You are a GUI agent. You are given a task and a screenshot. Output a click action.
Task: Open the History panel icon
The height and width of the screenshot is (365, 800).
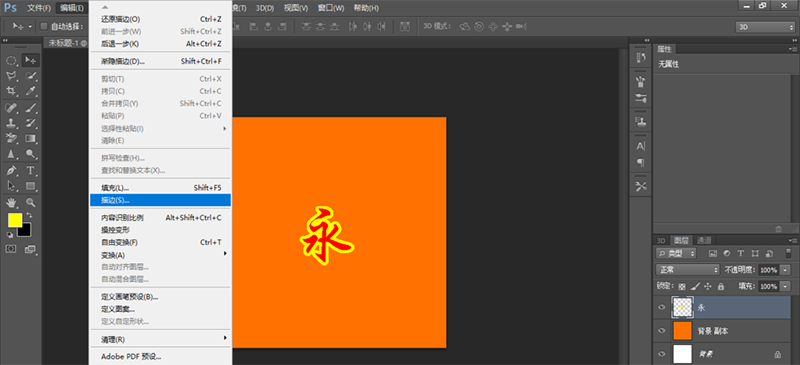coord(641,58)
